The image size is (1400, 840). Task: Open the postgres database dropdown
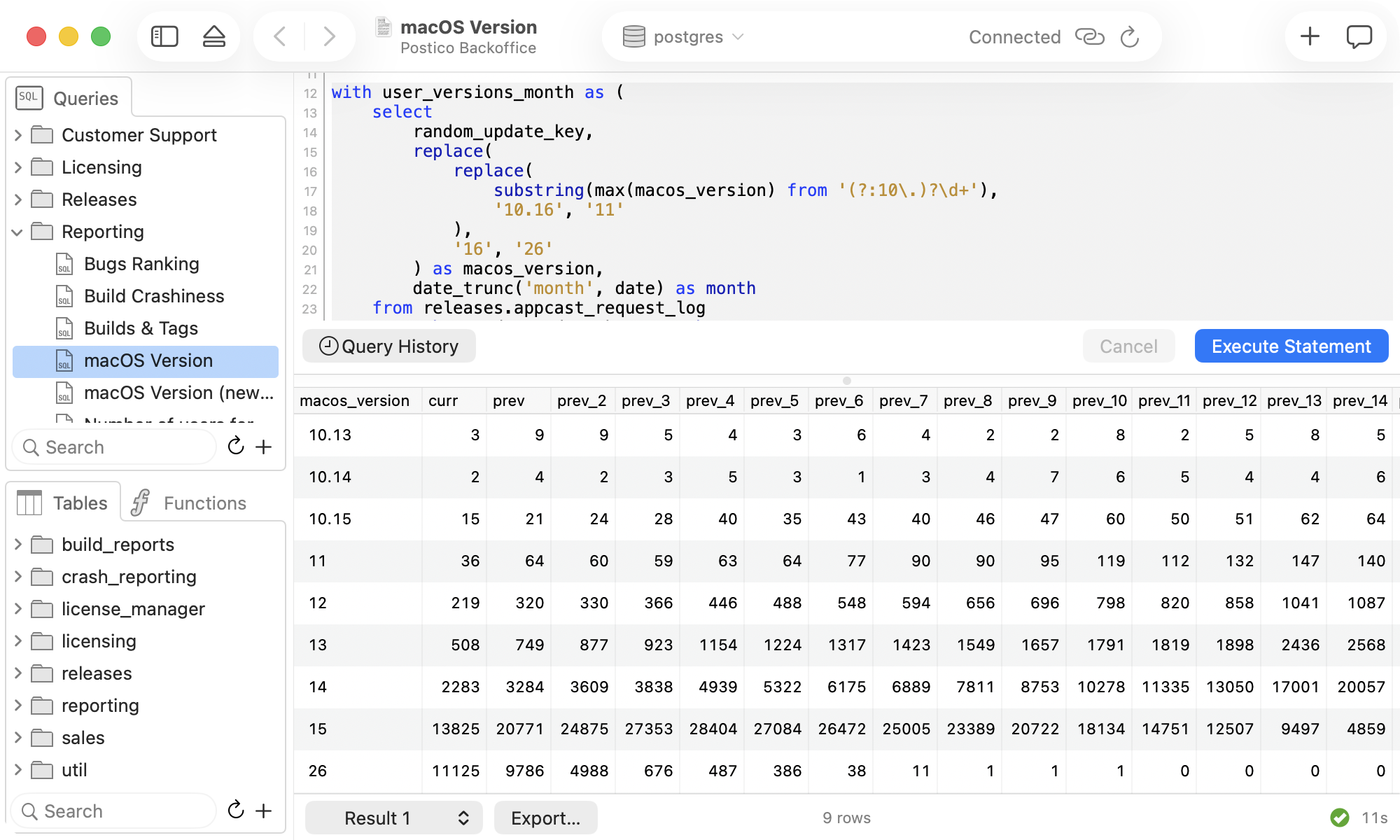(683, 36)
